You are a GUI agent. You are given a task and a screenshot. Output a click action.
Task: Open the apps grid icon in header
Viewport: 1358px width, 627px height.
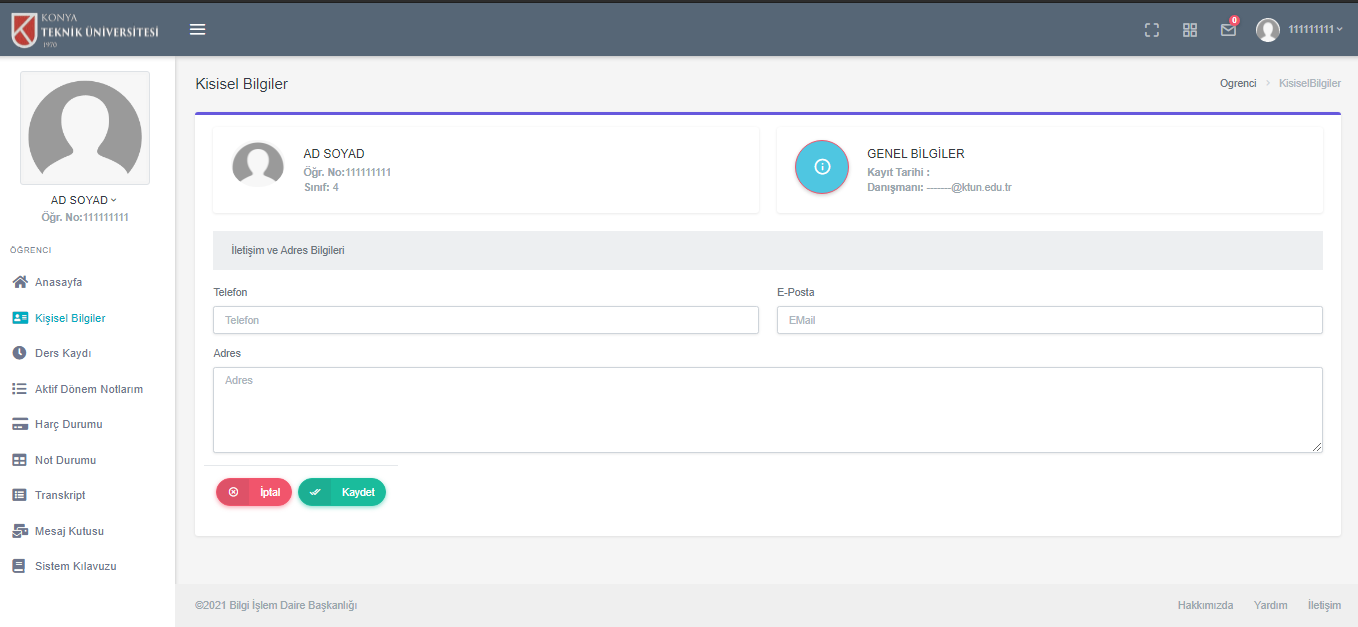coord(1189,30)
